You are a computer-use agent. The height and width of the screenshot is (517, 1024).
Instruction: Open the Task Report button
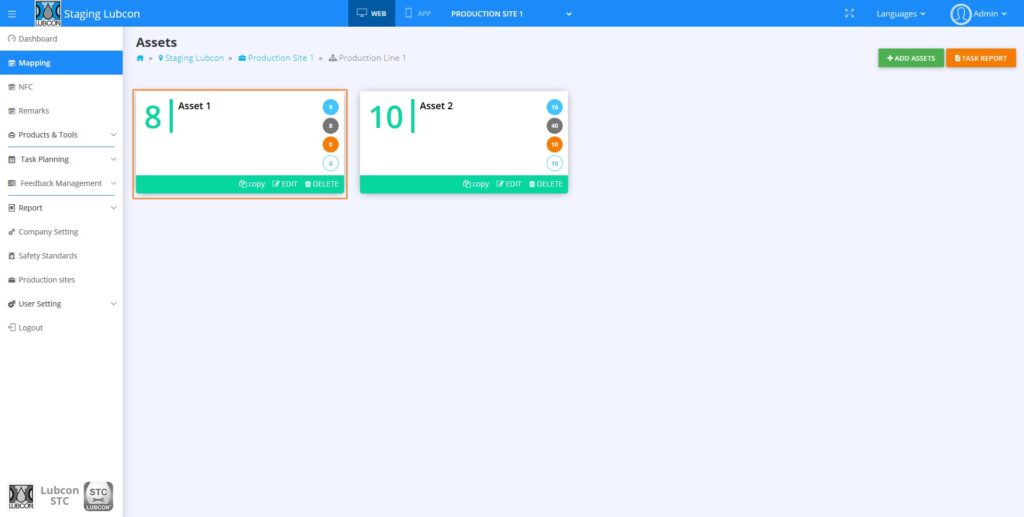pos(981,58)
